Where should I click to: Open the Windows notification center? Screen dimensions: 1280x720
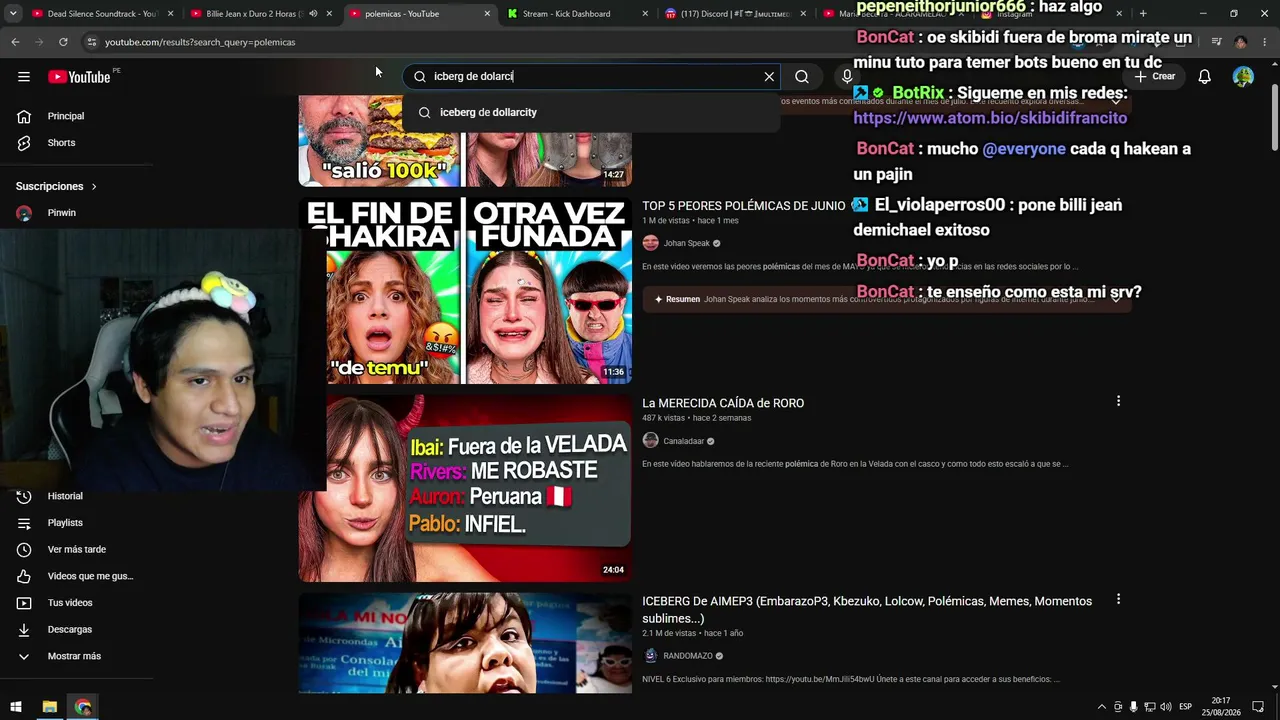pyautogui.click(x=1258, y=707)
